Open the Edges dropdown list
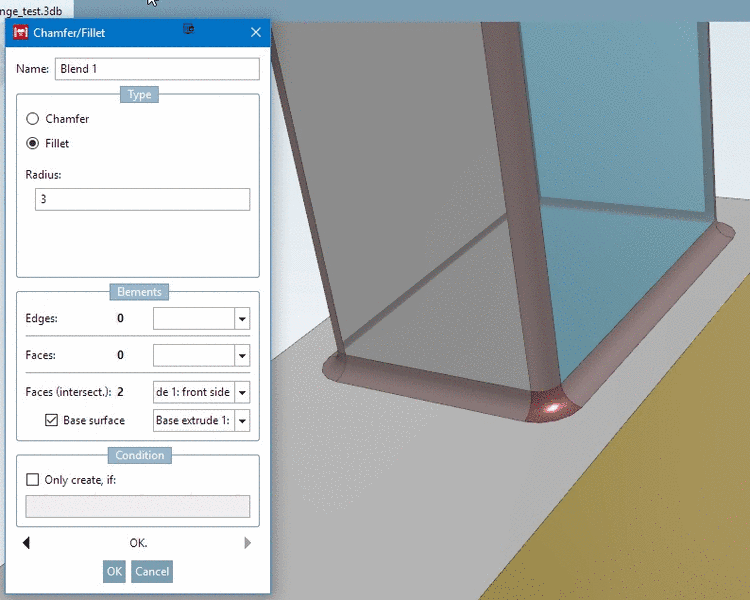 242,319
